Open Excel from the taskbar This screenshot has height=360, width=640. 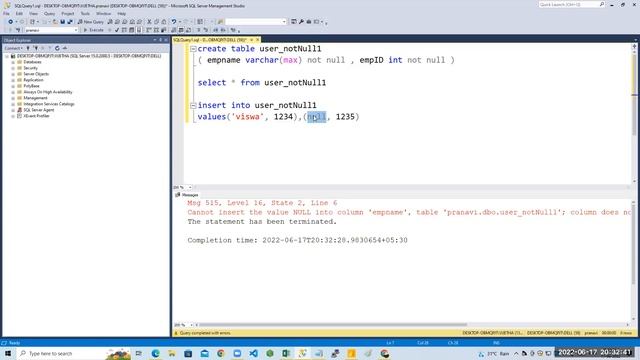[x=286, y=353]
